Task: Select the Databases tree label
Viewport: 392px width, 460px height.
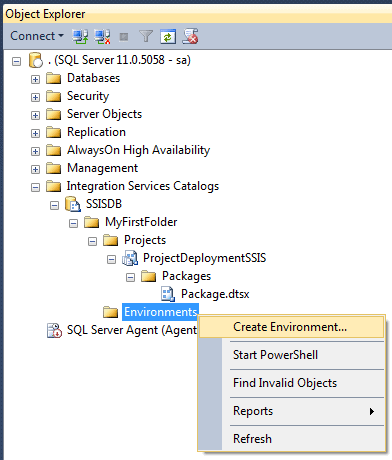Action: pos(93,78)
